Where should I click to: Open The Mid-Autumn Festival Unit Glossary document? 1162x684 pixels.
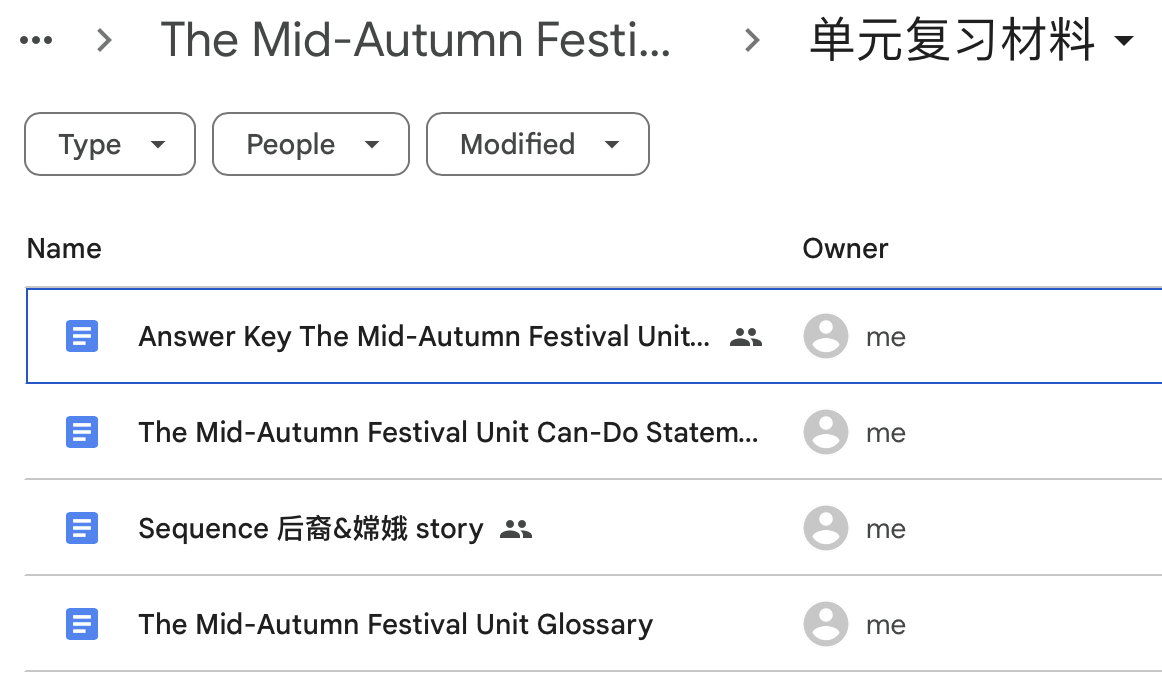[395, 624]
